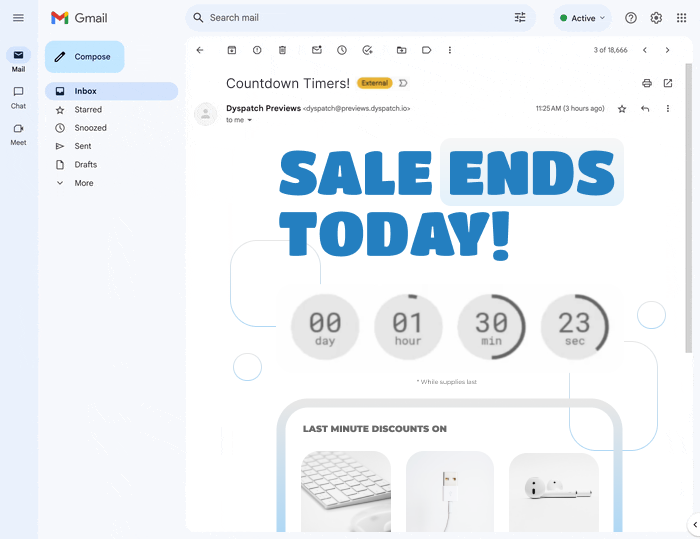Screen dimensions: 700x539
Task: Click sender avatar picture
Action: (205, 114)
